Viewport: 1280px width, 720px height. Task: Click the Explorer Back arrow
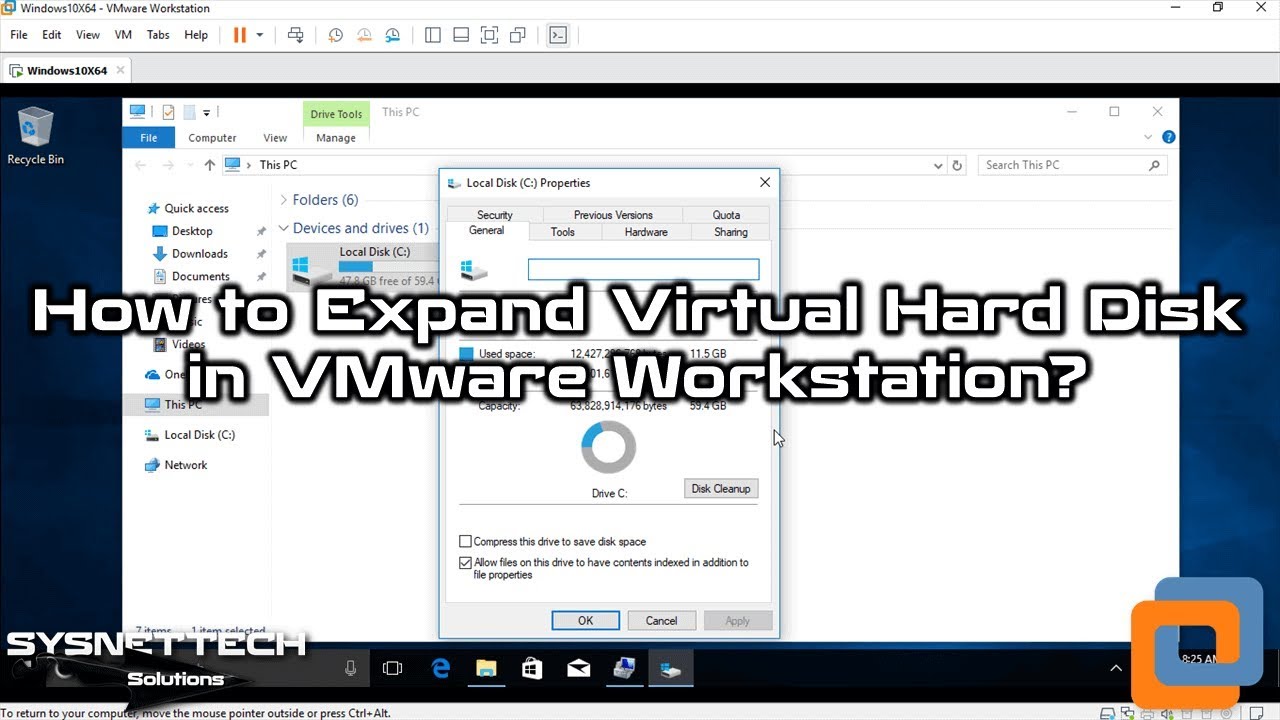pos(141,165)
